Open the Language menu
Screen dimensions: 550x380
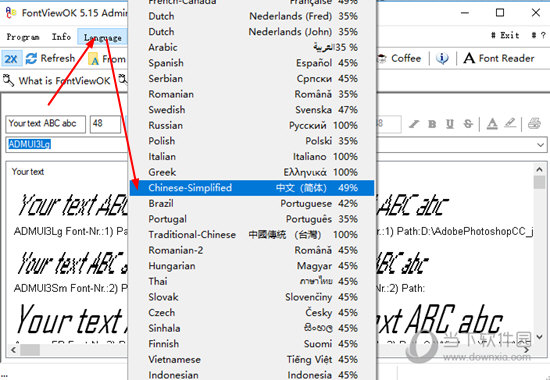coord(102,37)
